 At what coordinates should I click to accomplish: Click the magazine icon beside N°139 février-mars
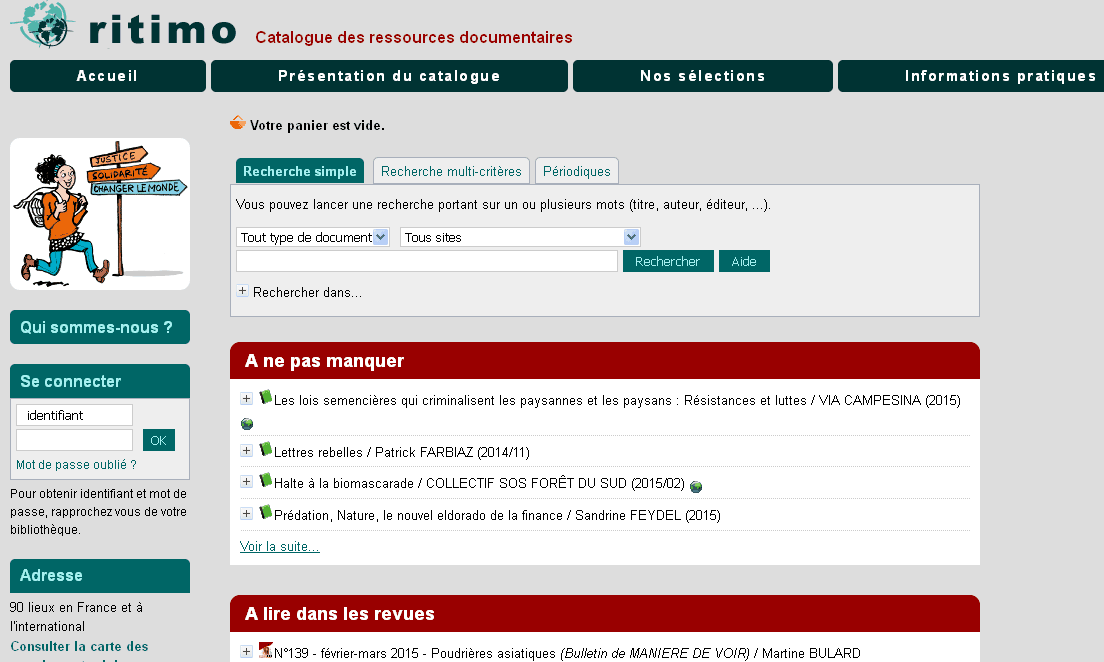[x=266, y=651]
